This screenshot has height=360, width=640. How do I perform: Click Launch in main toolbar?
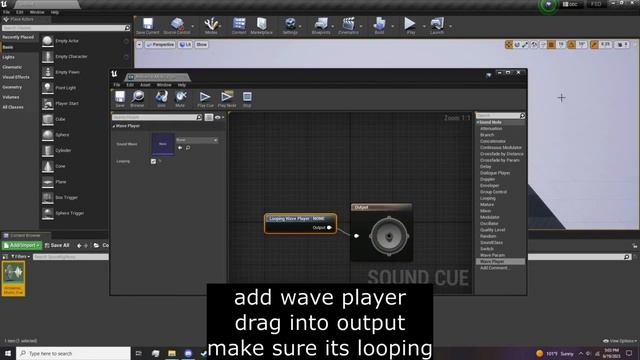[437, 26]
